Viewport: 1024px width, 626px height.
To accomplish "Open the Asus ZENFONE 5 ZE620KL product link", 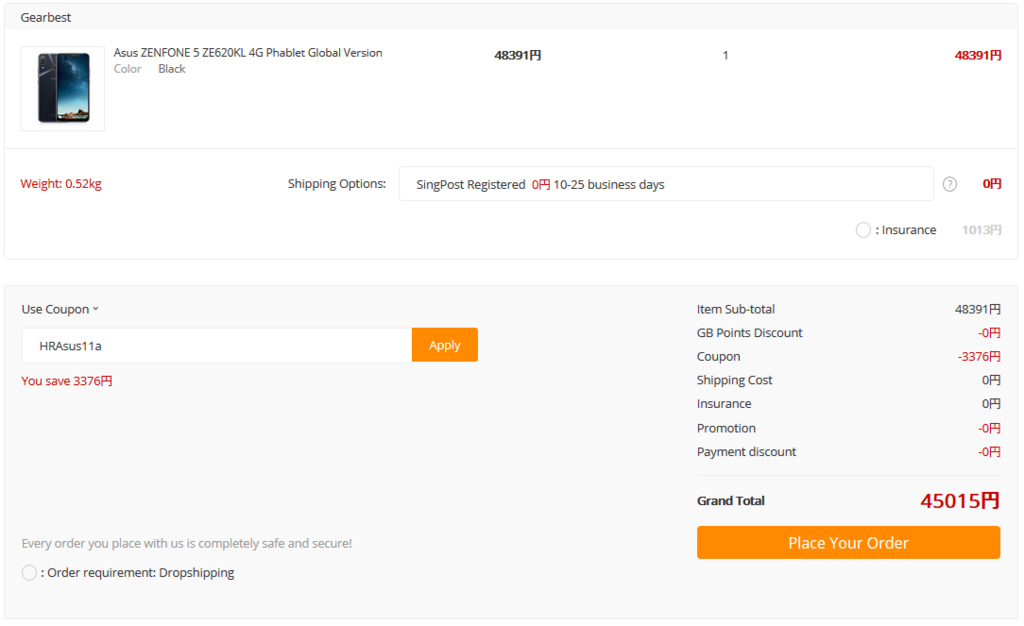I will click(x=248, y=53).
